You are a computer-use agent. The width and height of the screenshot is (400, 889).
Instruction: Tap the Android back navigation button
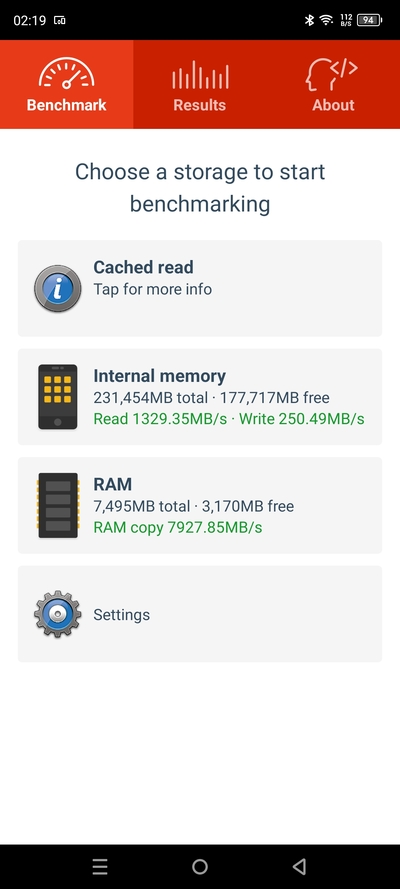coord(299,866)
